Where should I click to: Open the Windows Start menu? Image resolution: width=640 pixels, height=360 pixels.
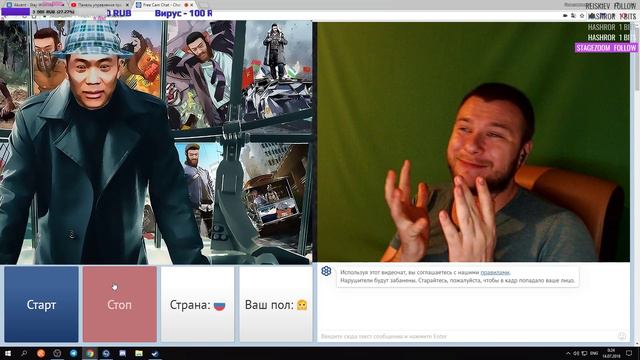(8, 353)
